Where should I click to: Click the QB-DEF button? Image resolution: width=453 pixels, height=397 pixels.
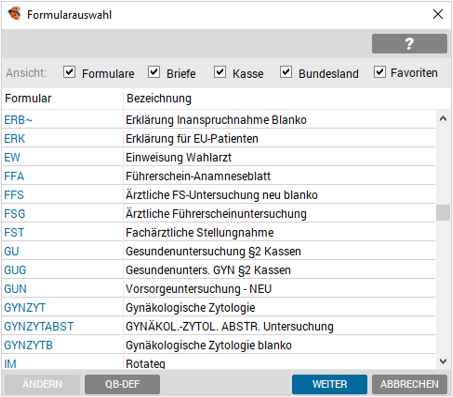122,384
